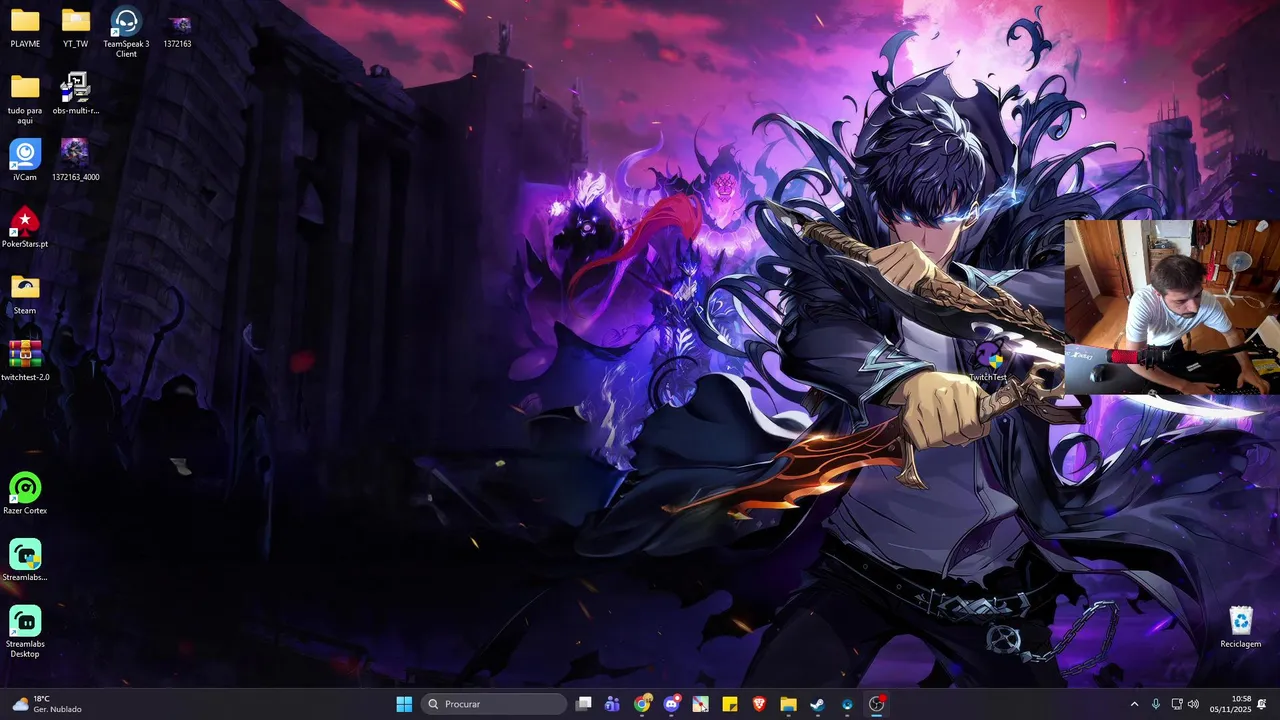Open Google Chrome from taskbar
Image resolution: width=1280 pixels, height=720 pixels.
[642, 704]
